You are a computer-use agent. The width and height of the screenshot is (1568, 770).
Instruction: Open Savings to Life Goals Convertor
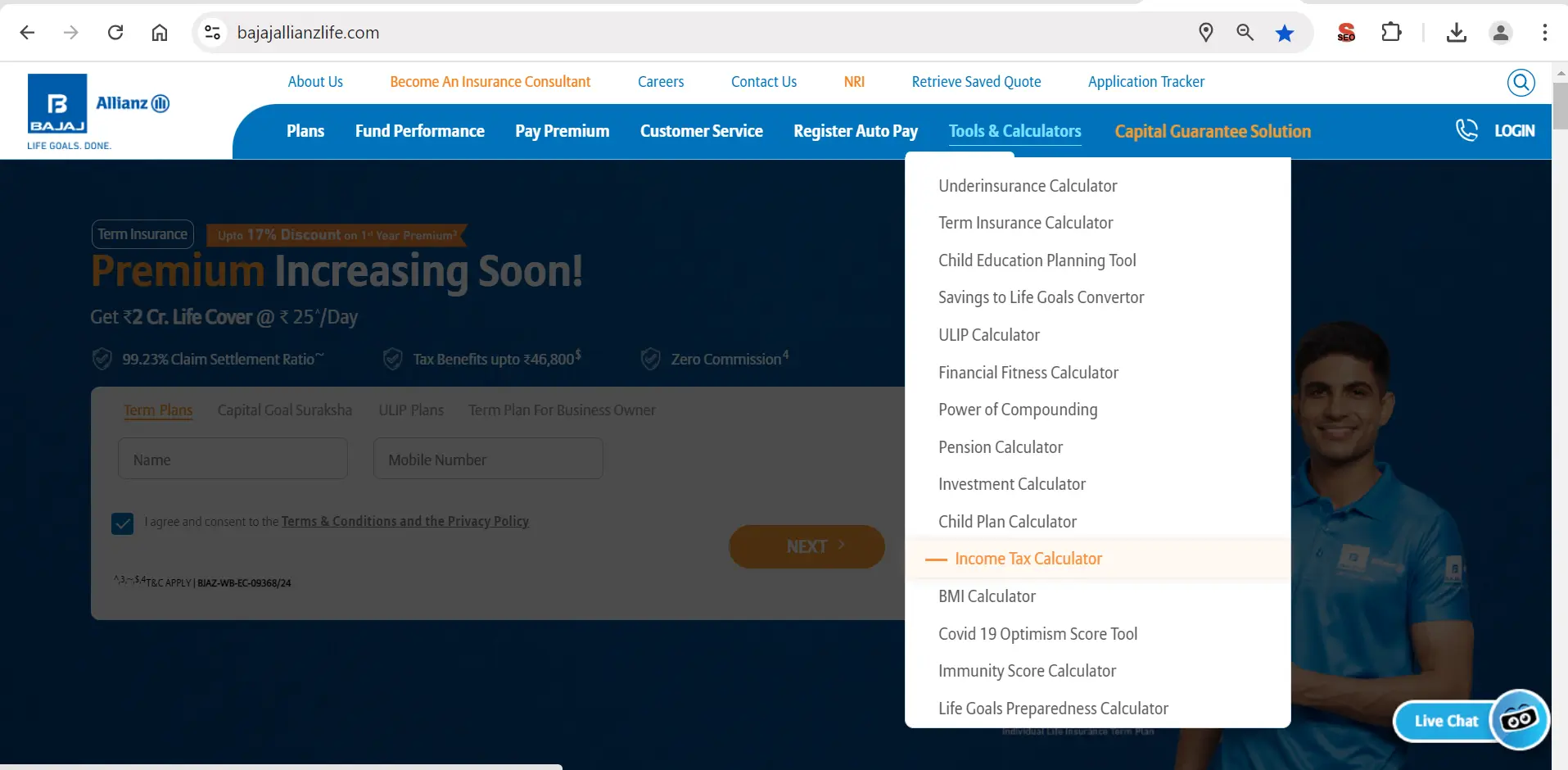click(1042, 297)
